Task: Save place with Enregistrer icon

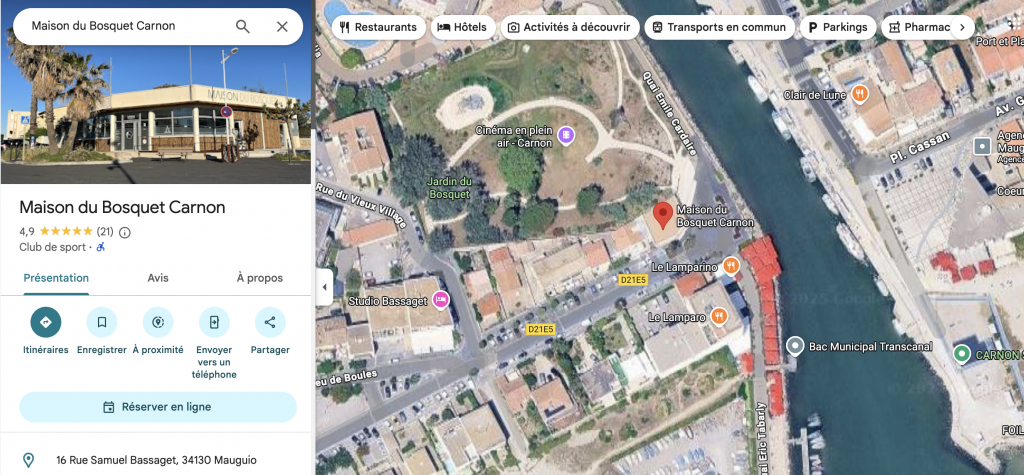Action: click(101, 322)
